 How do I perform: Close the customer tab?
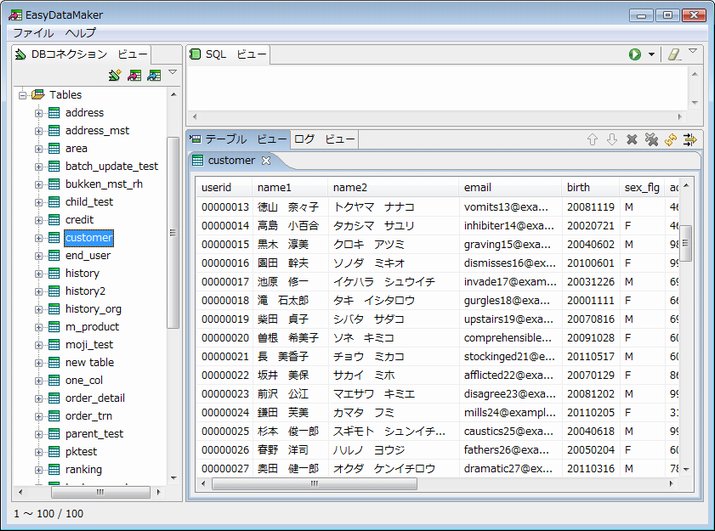267,160
